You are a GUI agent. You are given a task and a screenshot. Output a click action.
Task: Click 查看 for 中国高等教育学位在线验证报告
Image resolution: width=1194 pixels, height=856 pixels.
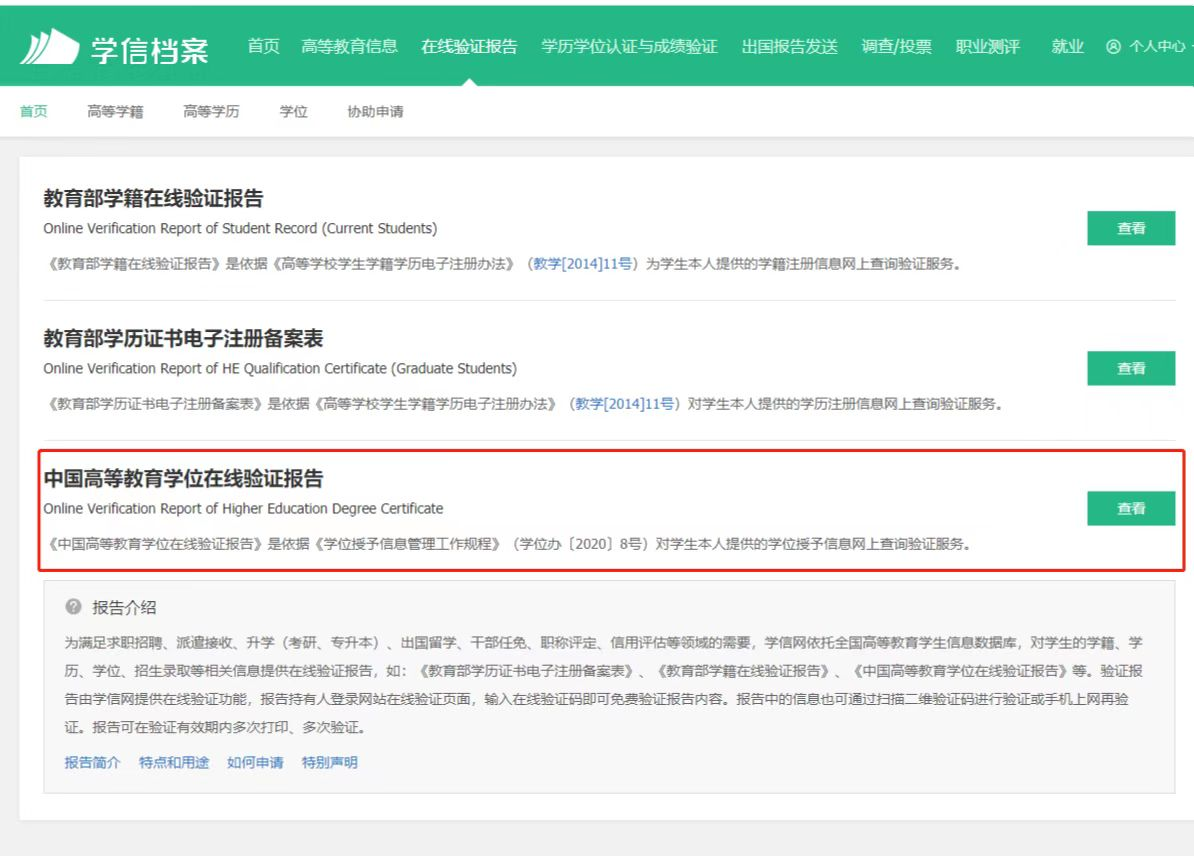pyautogui.click(x=1131, y=509)
